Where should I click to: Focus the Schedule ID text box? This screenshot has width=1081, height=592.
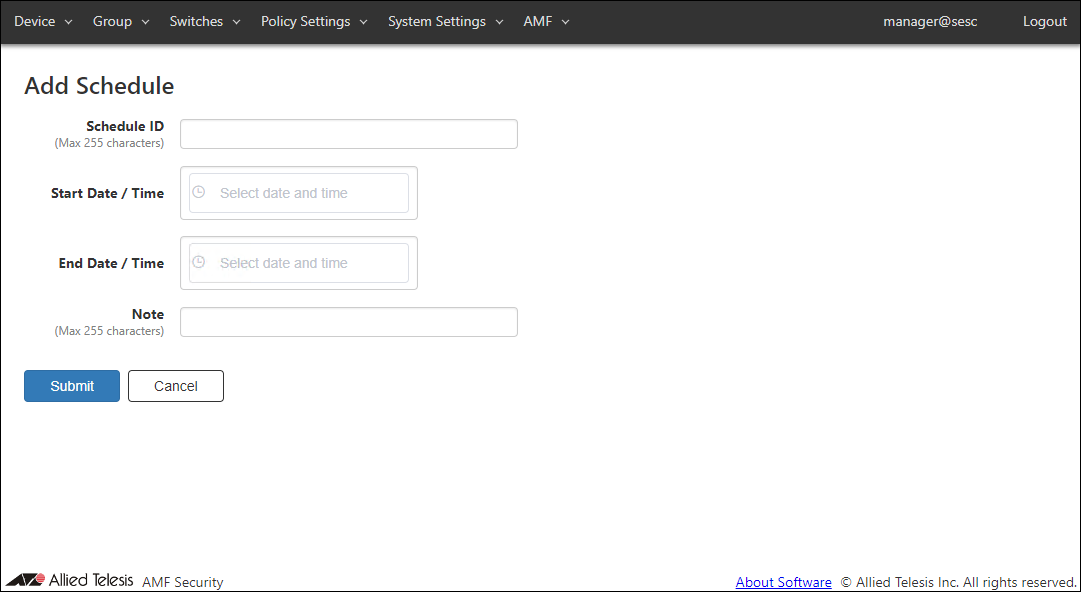click(348, 134)
